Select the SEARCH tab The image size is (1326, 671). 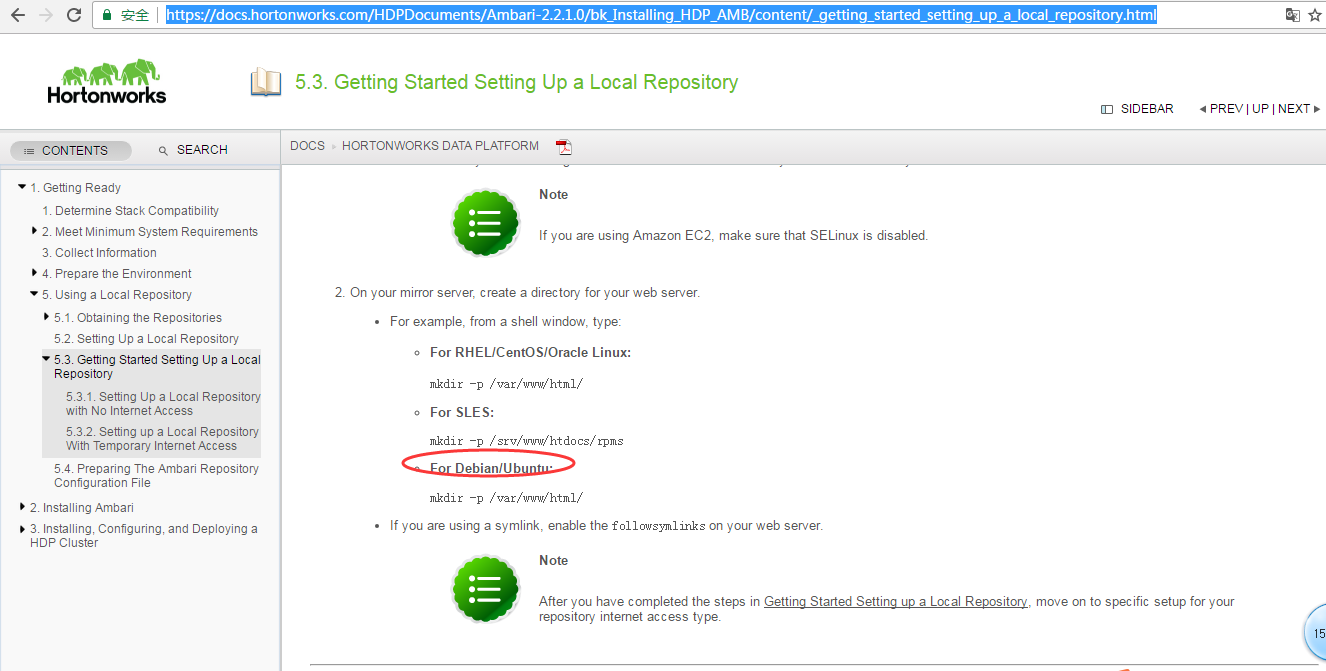point(193,150)
